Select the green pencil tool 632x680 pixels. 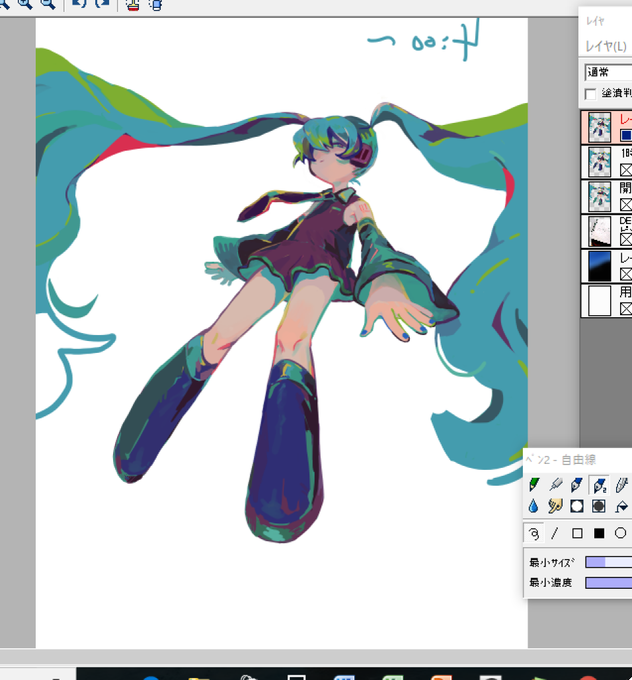pos(534,484)
